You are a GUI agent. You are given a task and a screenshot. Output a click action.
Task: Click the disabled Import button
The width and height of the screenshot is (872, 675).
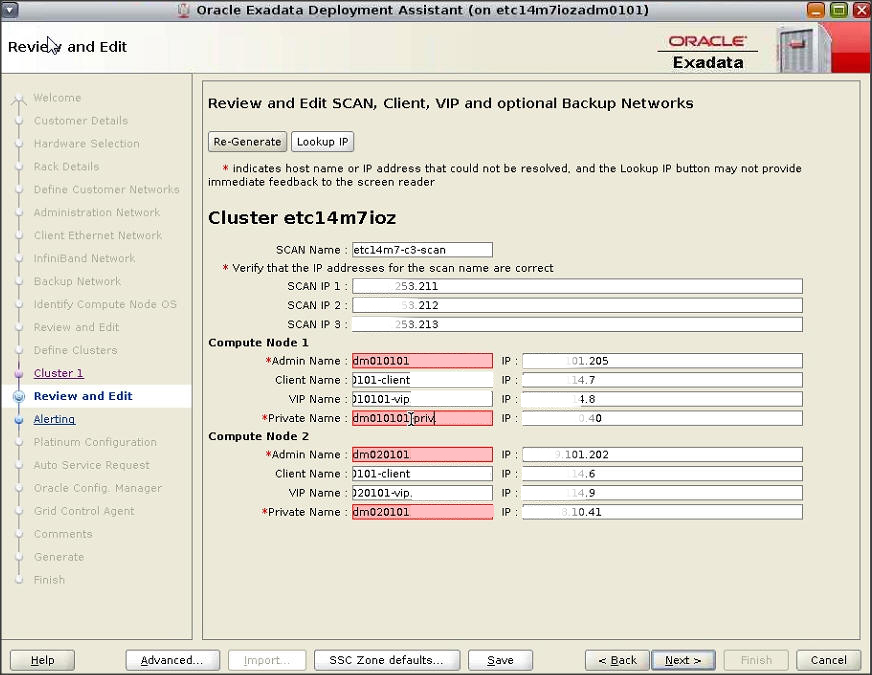tap(267, 660)
